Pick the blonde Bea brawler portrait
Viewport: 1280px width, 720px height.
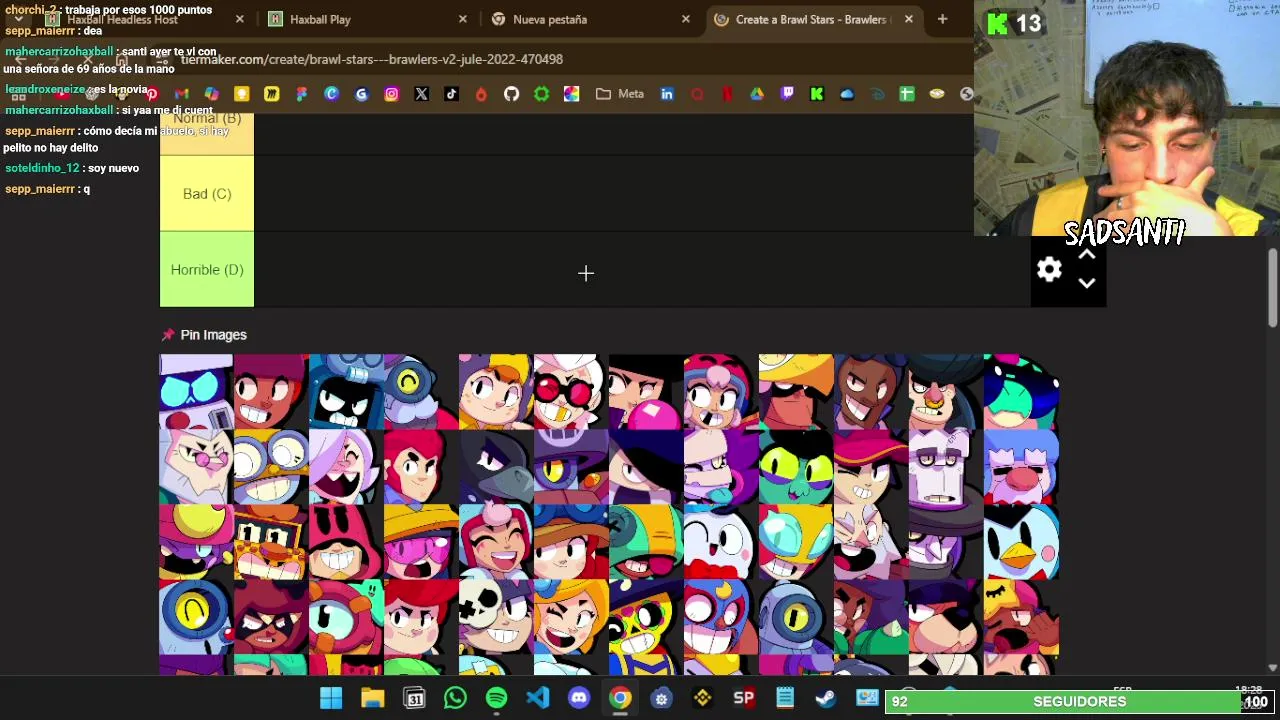pos(496,391)
